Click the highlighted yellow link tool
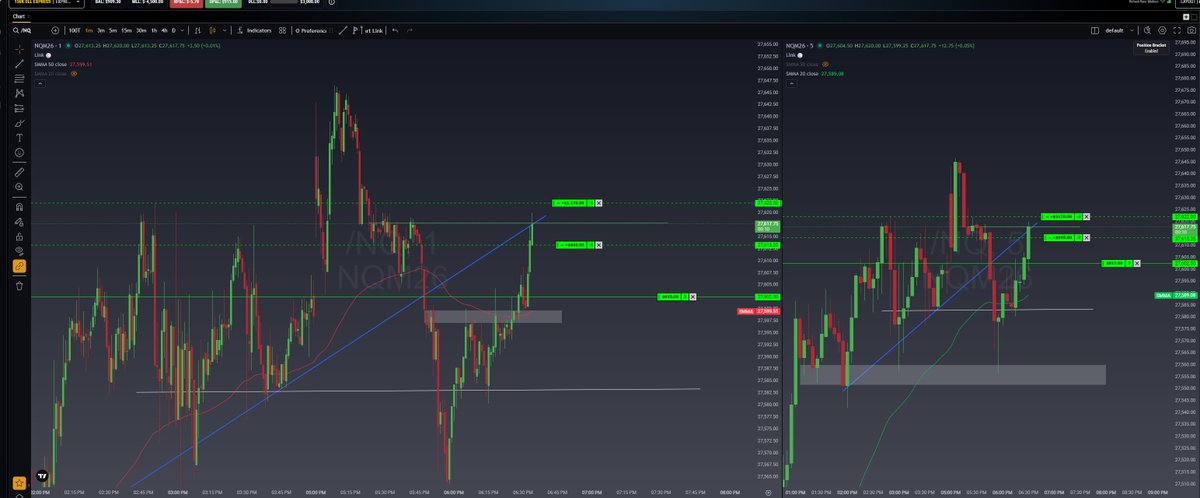Screen dimensions: 1200x498 pos(19,266)
